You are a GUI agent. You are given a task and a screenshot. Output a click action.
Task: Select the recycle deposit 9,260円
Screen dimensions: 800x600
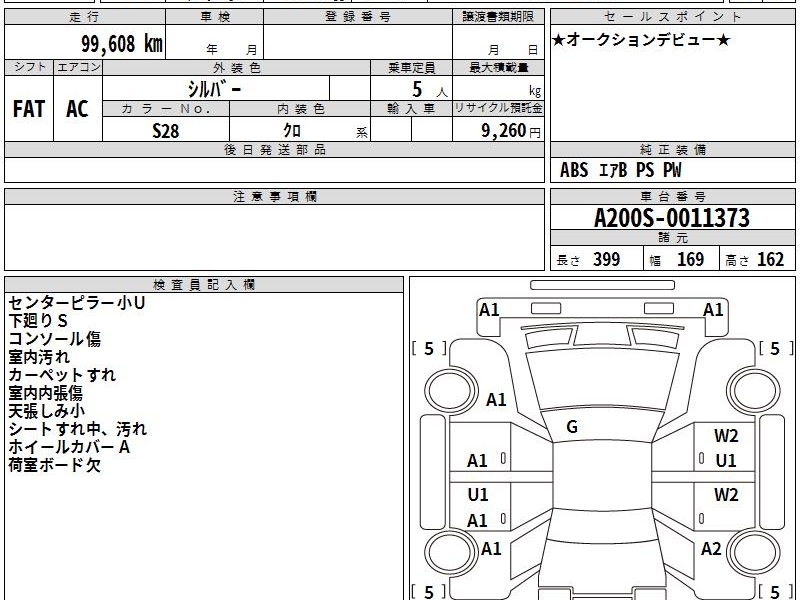click(x=511, y=131)
